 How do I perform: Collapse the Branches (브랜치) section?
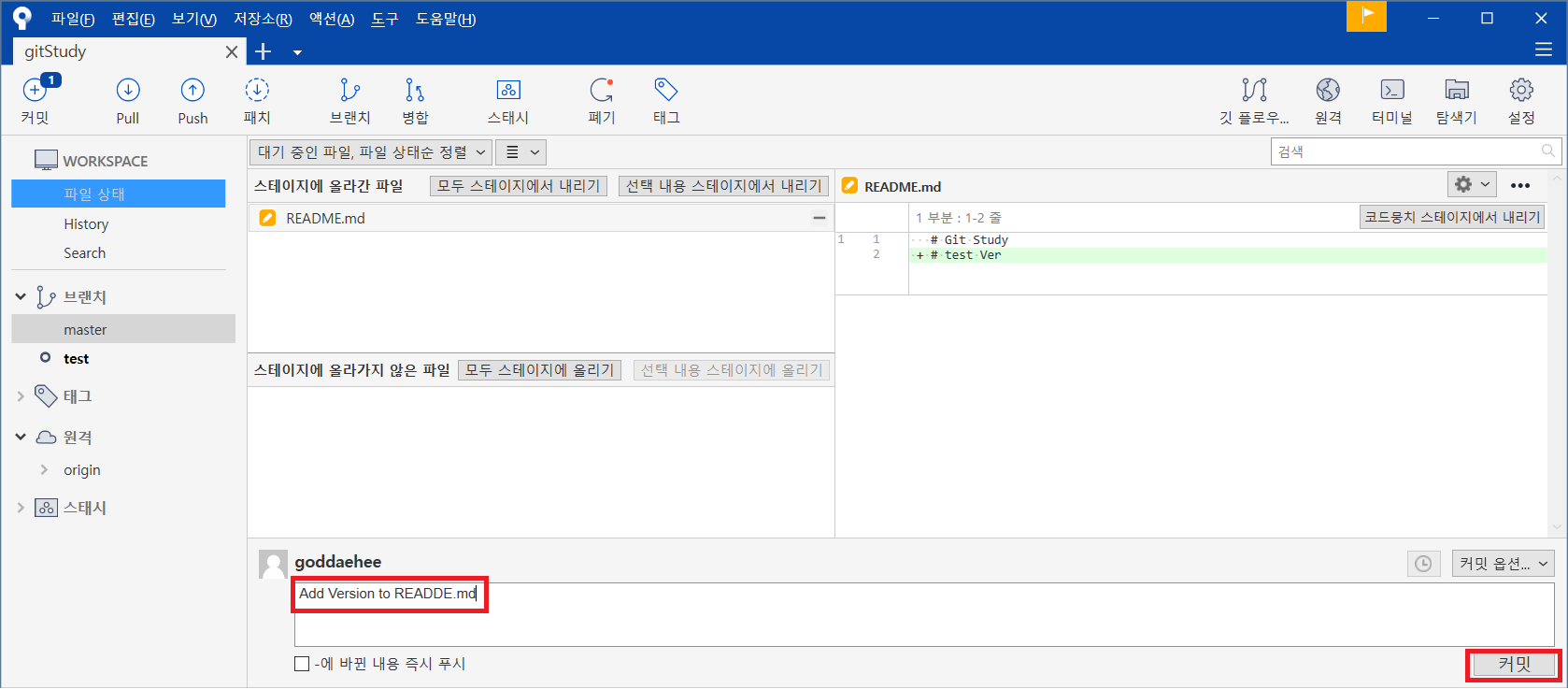(21, 296)
